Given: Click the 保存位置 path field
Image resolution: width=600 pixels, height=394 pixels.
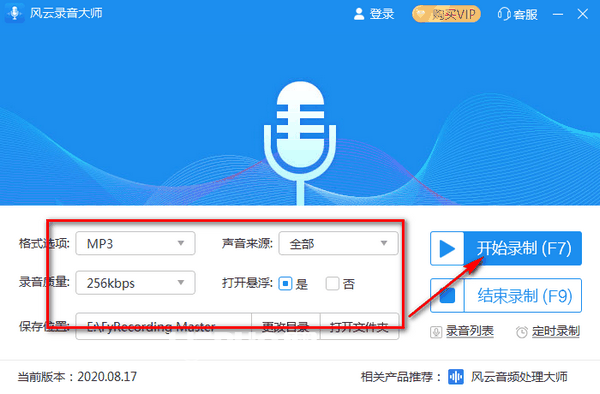Looking at the screenshot, I should [163, 326].
